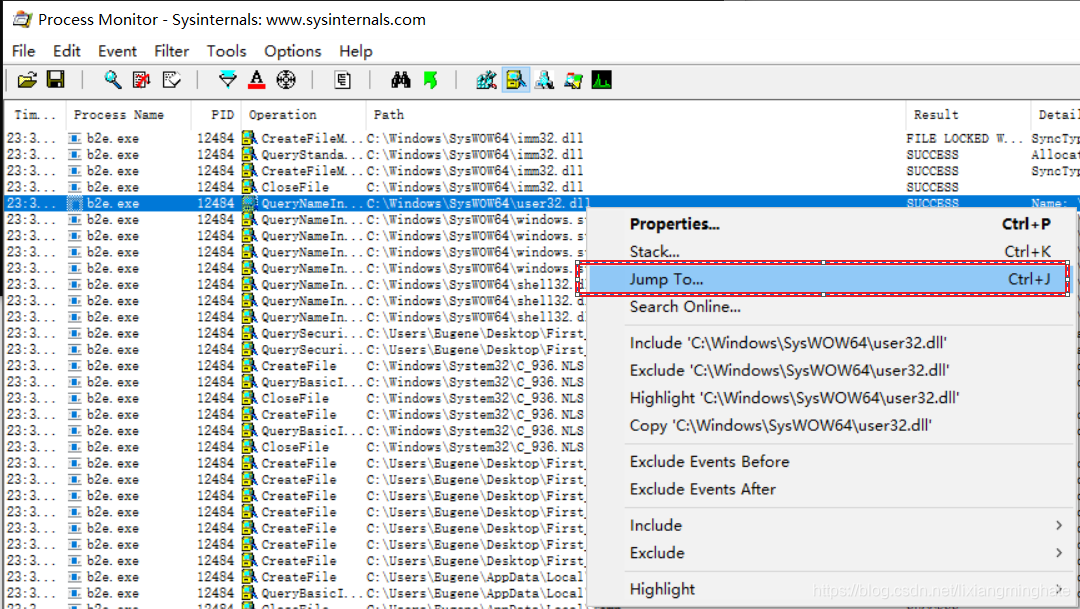The width and height of the screenshot is (1080, 609).
Task: Open the Filter funnel icon
Action: (227, 80)
